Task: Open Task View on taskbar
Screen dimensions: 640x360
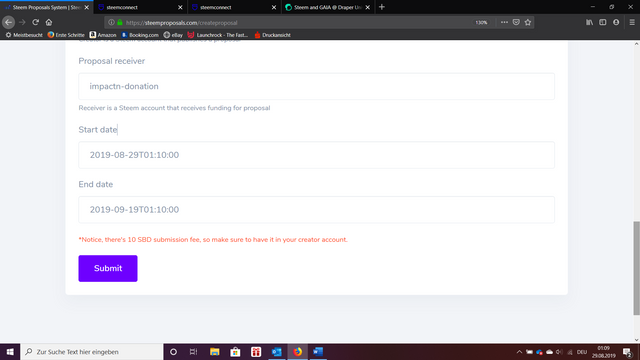Action: click(x=193, y=352)
